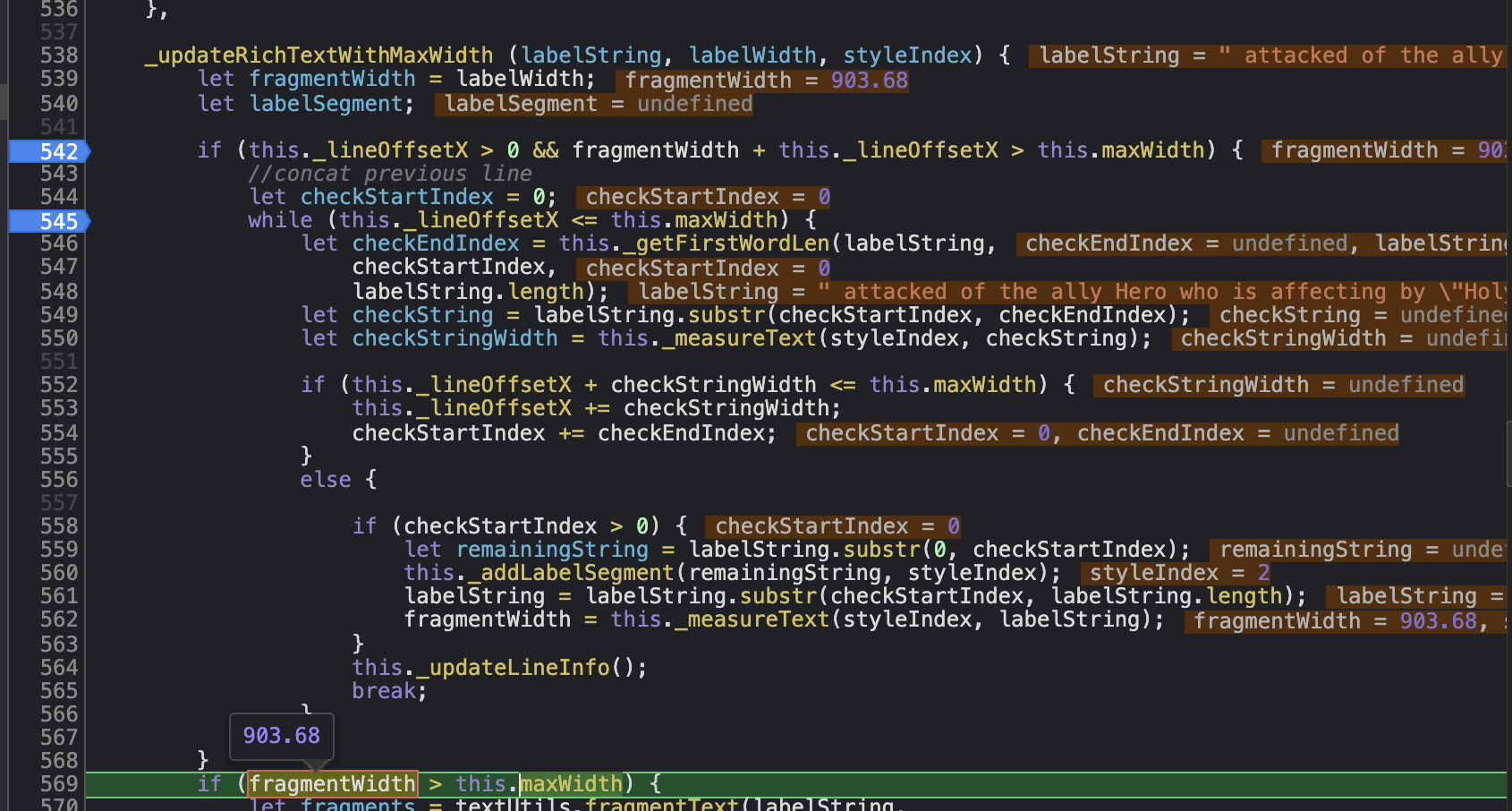Set a breakpoint on line 538
Image resolution: width=1512 pixels, height=811 pixels.
(59, 55)
